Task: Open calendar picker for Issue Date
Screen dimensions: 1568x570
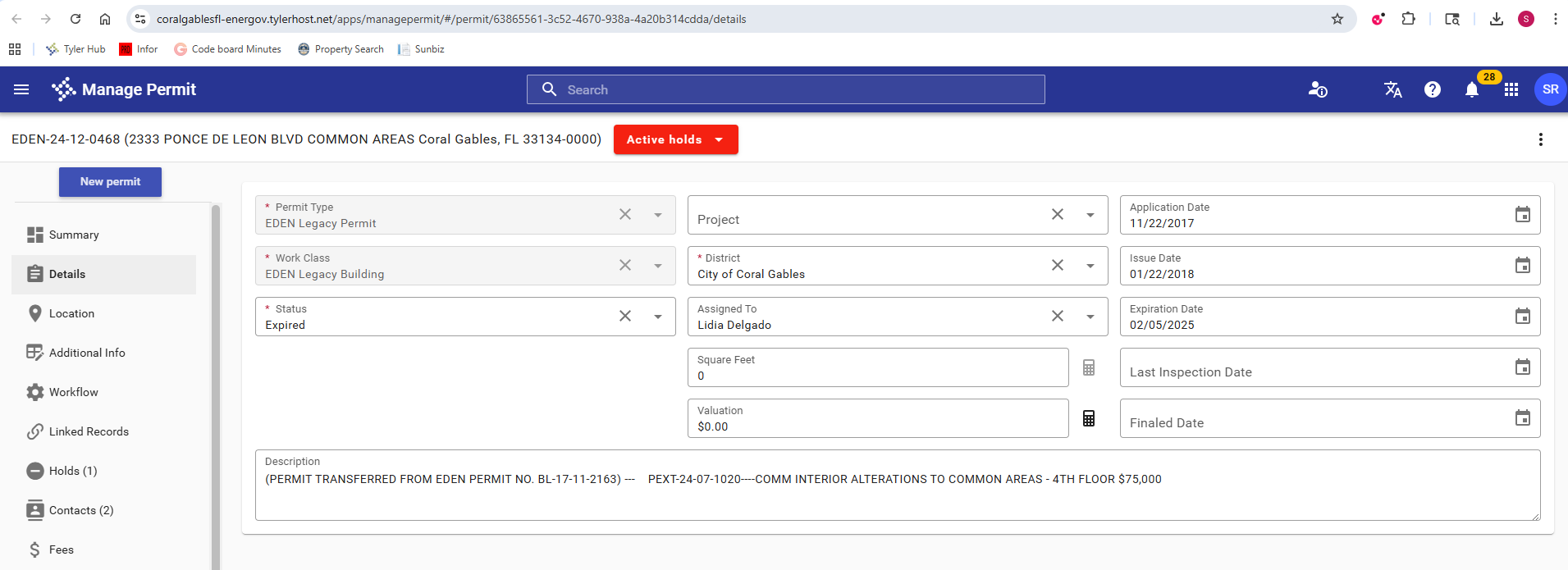Action: [1522, 266]
